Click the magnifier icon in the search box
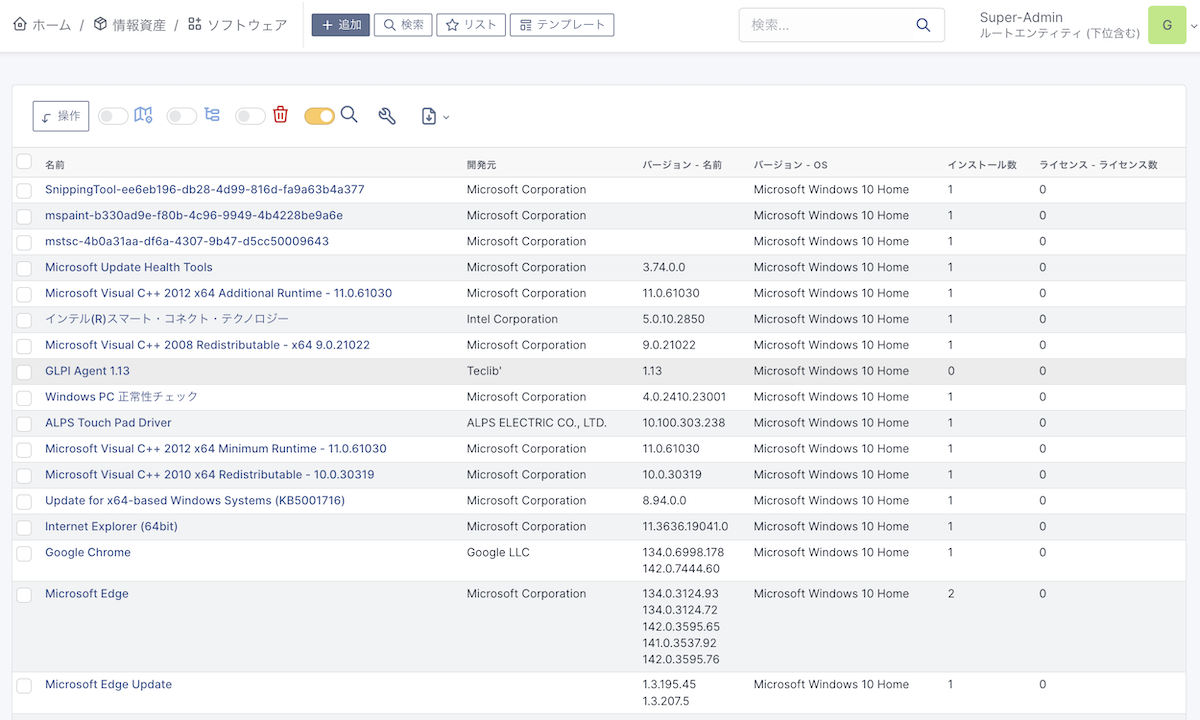Viewport: 1200px width, 720px height. click(922, 25)
